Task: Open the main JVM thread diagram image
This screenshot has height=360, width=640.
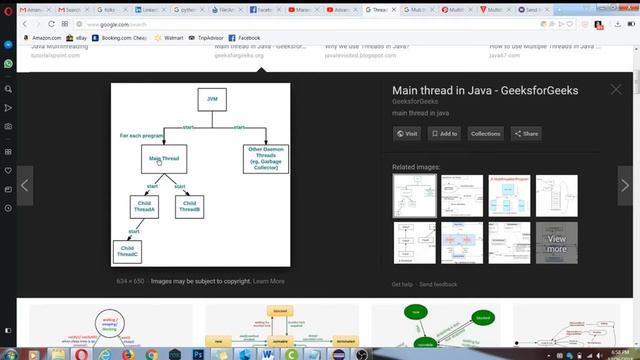Action: pyautogui.click(x=201, y=175)
